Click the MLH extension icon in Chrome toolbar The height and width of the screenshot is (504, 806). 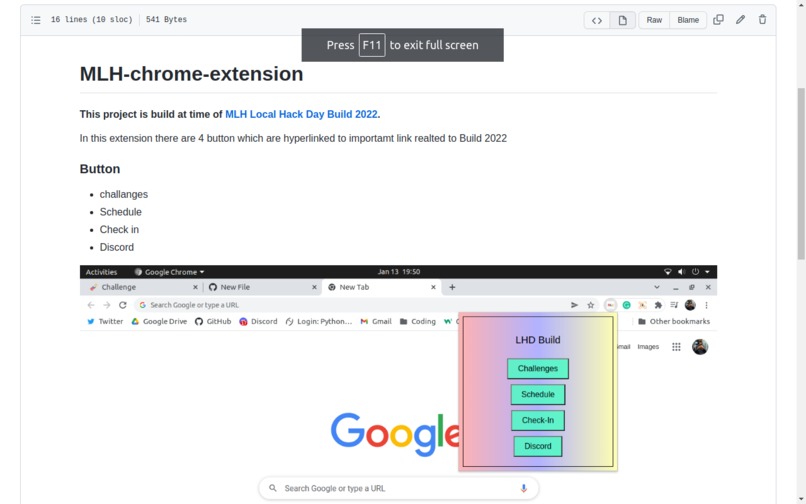pyautogui.click(x=610, y=305)
